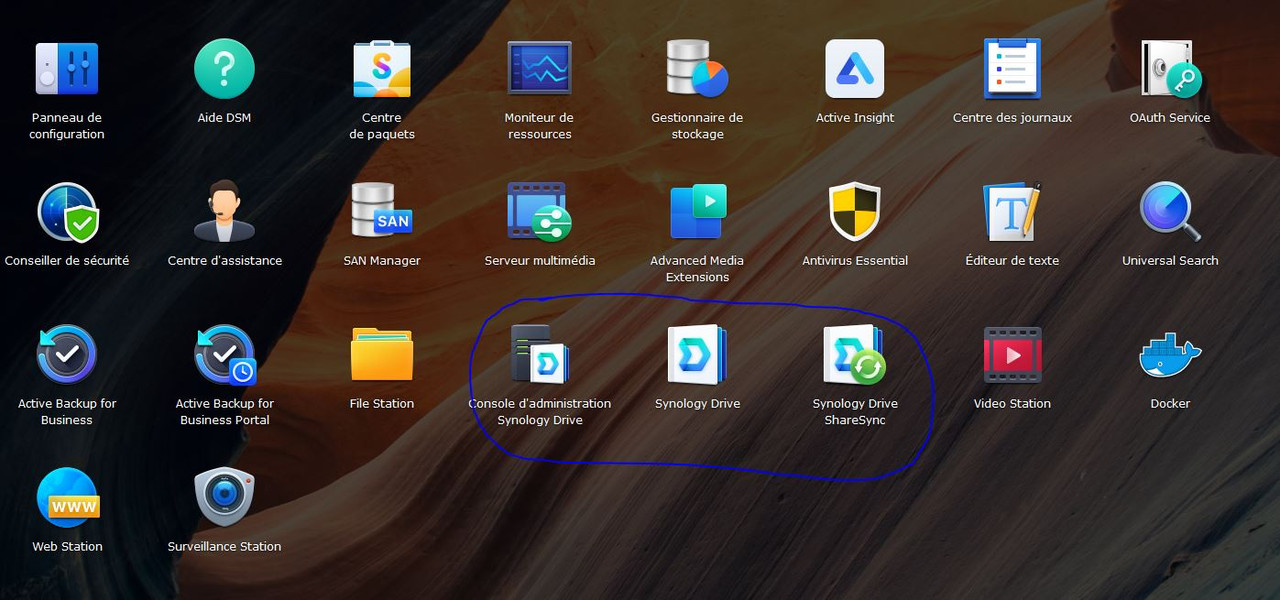Open SAN Manager

pyautogui.click(x=382, y=212)
